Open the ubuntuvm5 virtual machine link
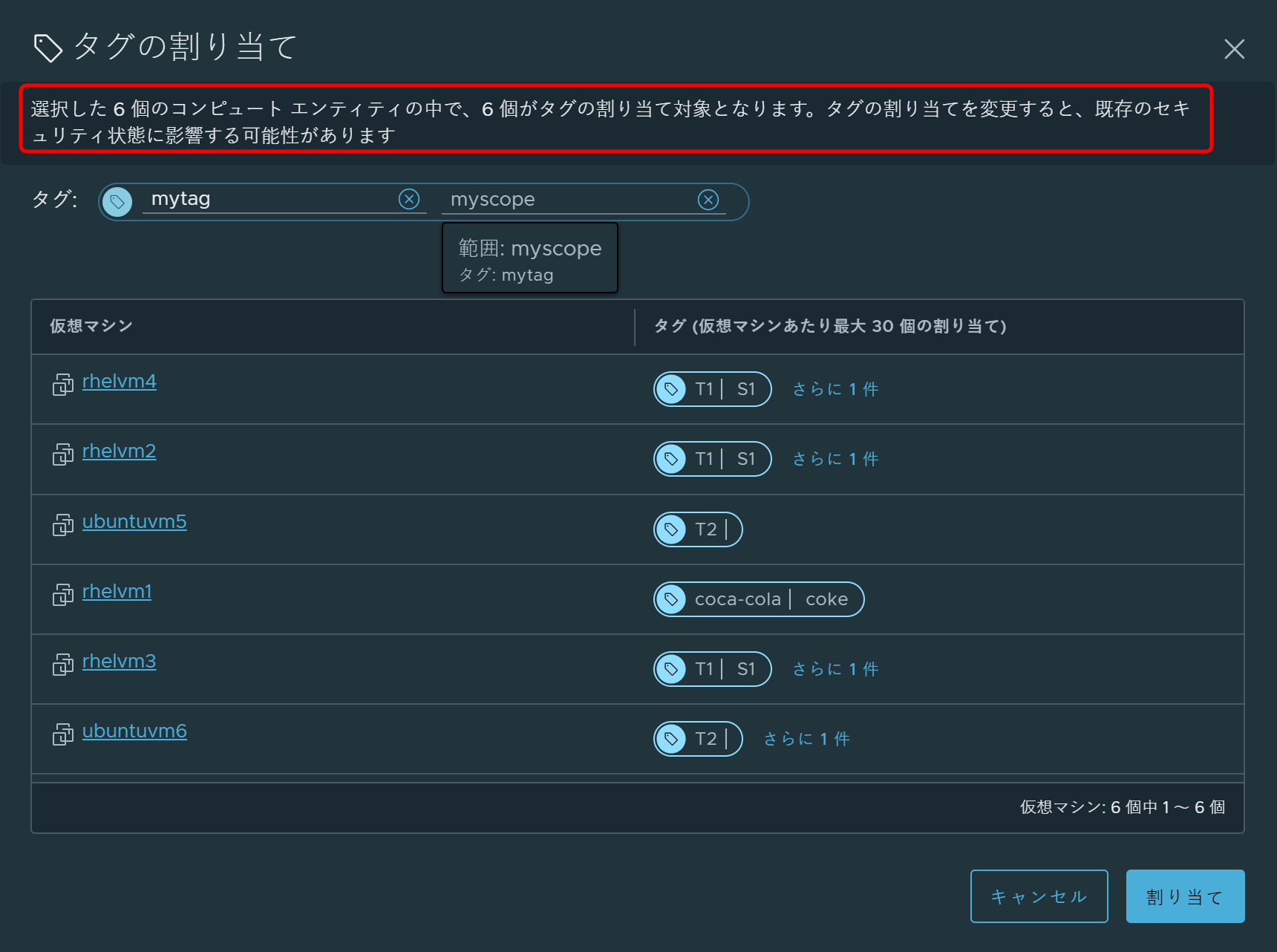Image resolution: width=1277 pixels, height=952 pixels. point(134,521)
